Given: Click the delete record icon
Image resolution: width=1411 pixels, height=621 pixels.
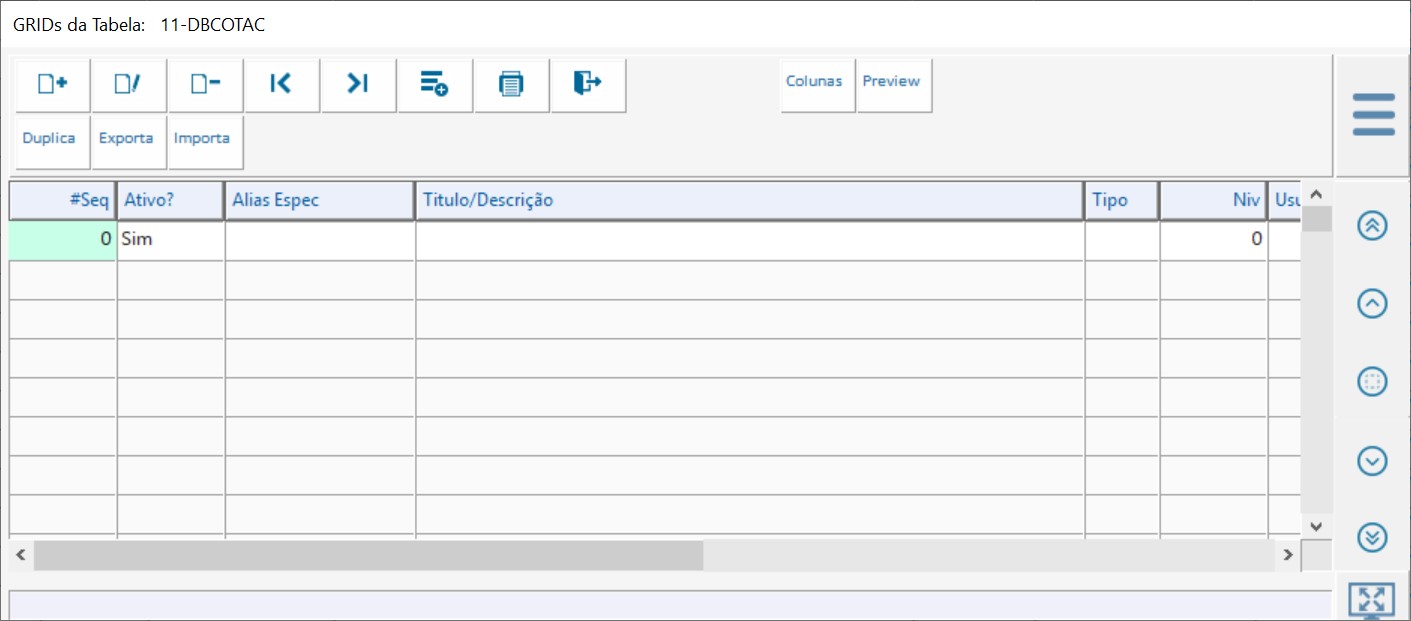Looking at the screenshot, I should (x=205, y=85).
